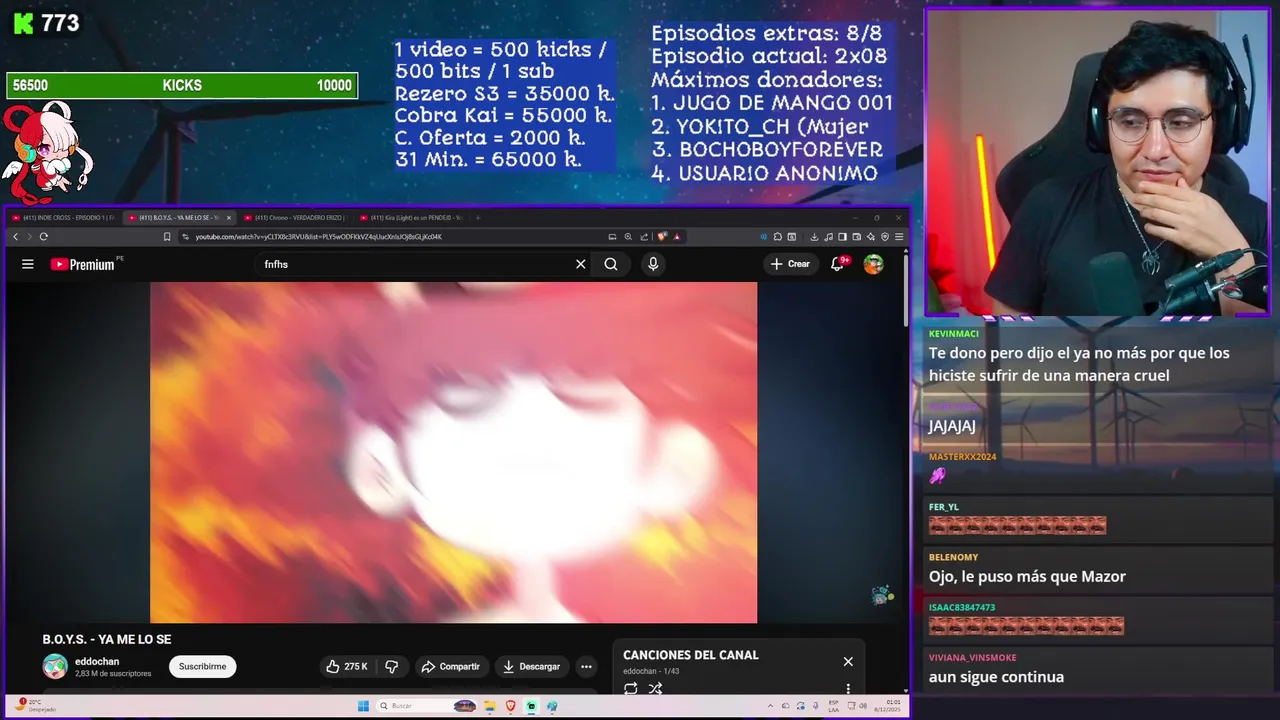The width and height of the screenshot is (1280, 720).
Task: Switch to Chrono - VERDADERO ERIZO tab
Action: 295,217
